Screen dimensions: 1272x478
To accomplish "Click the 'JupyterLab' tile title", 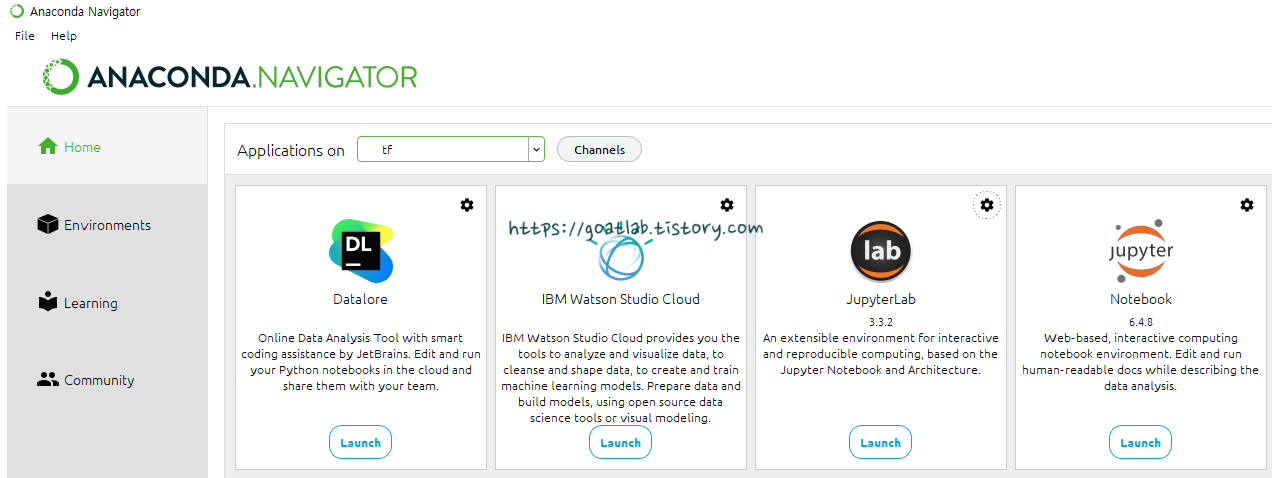I will coord(881,299).
